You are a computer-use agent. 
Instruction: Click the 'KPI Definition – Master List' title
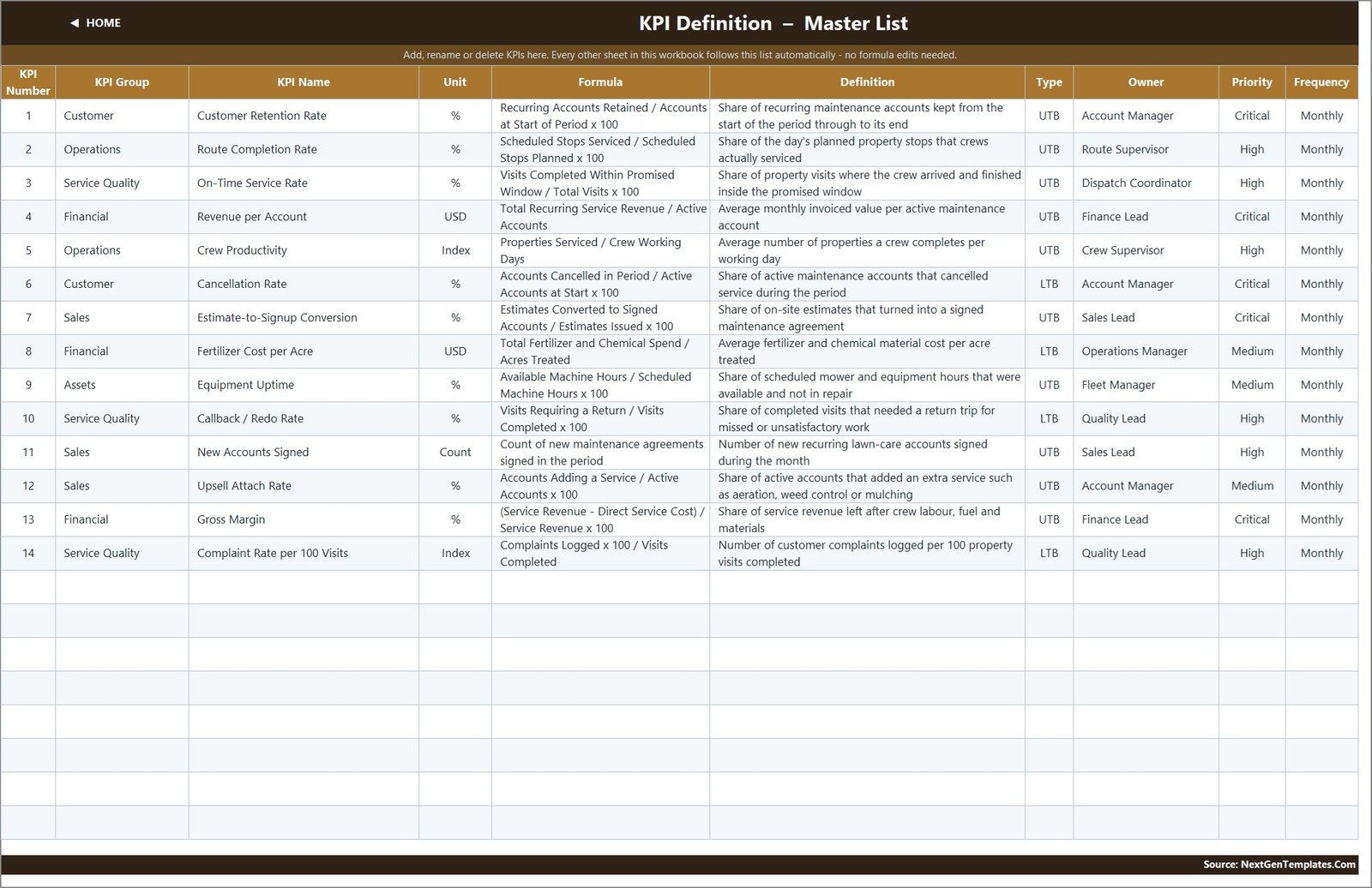773,23
